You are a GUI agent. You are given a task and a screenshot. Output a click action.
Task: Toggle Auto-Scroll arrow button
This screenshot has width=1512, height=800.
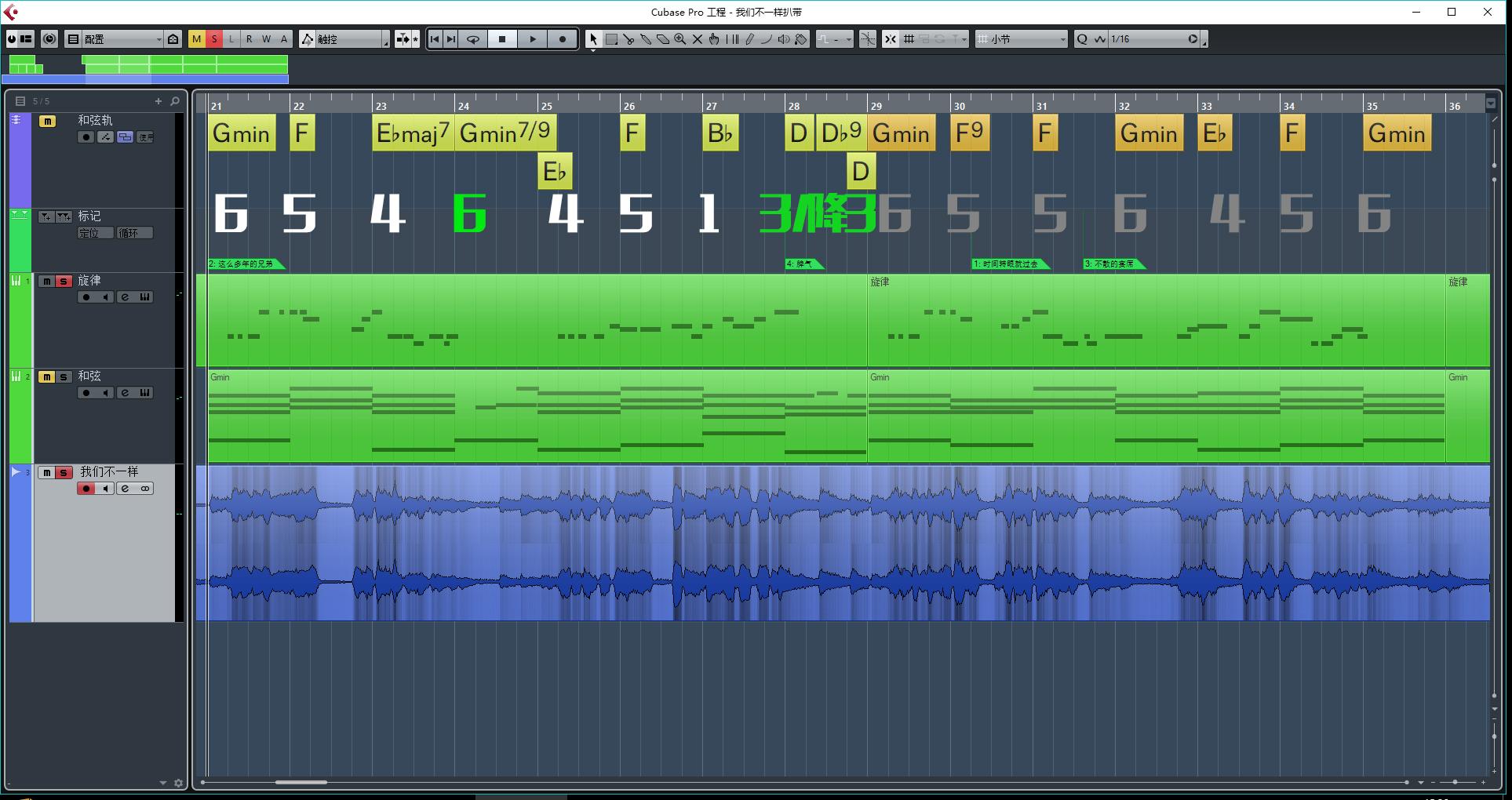pyautogui.click(x=403, y=38)
